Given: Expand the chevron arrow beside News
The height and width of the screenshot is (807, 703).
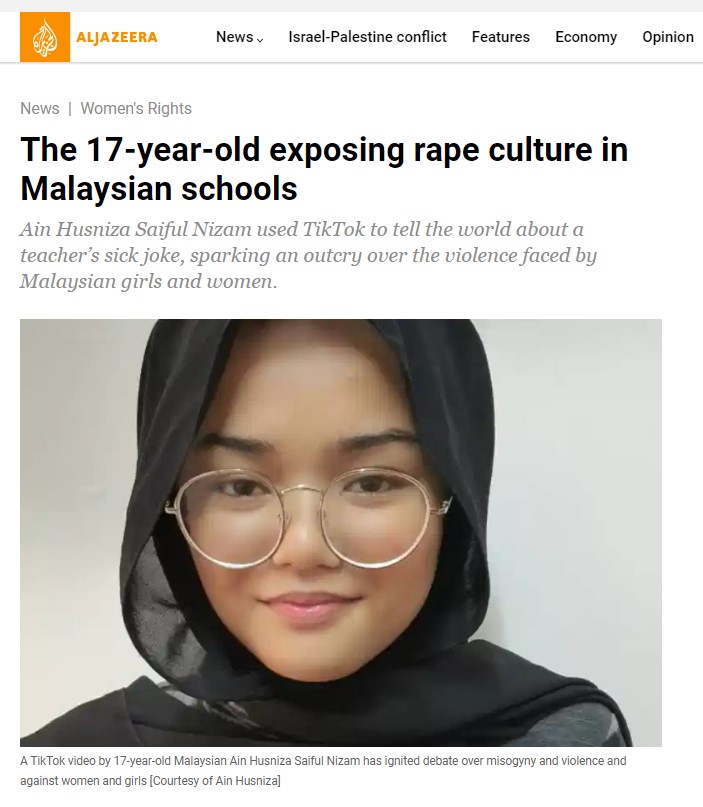Looking at the screenshot, I should tap(260, 40).
